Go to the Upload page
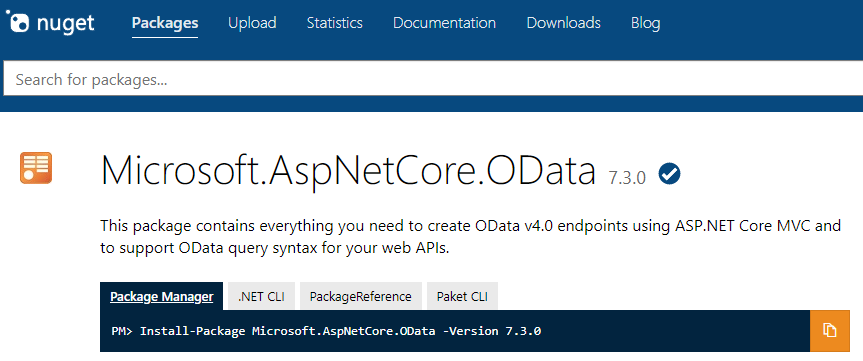The height and width of the screenshot is (361, 863). [x=252, y=23]
